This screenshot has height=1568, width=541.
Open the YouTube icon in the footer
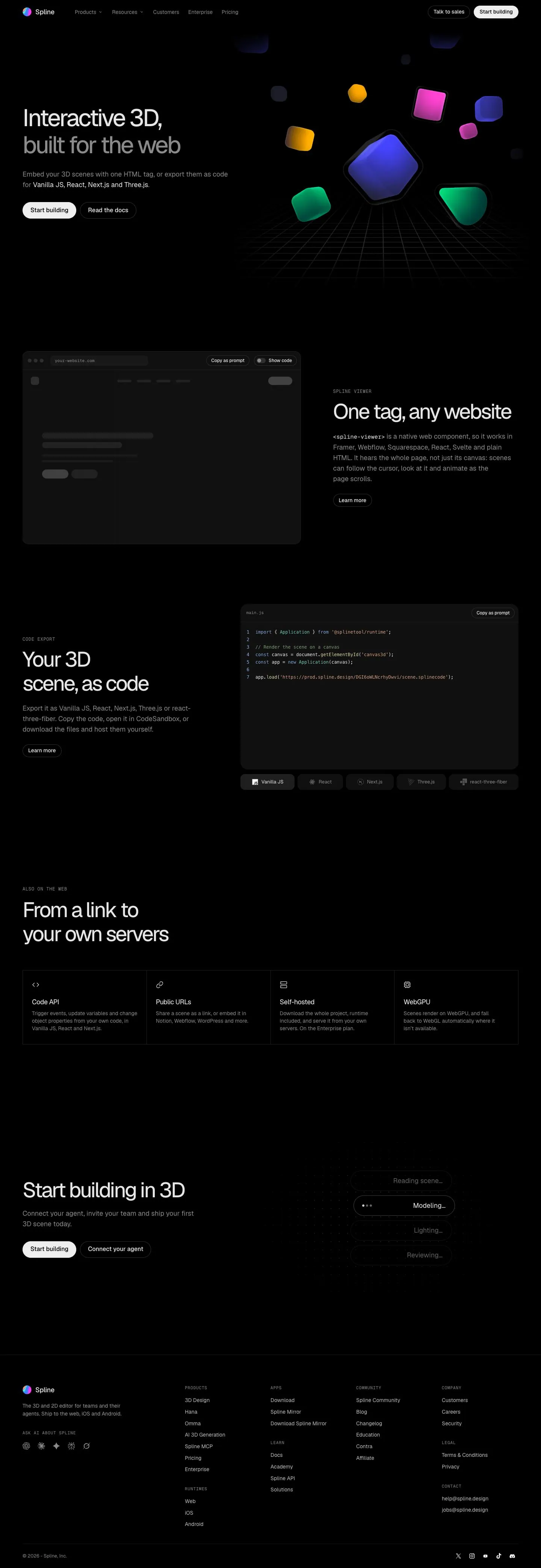[485, 1556]
